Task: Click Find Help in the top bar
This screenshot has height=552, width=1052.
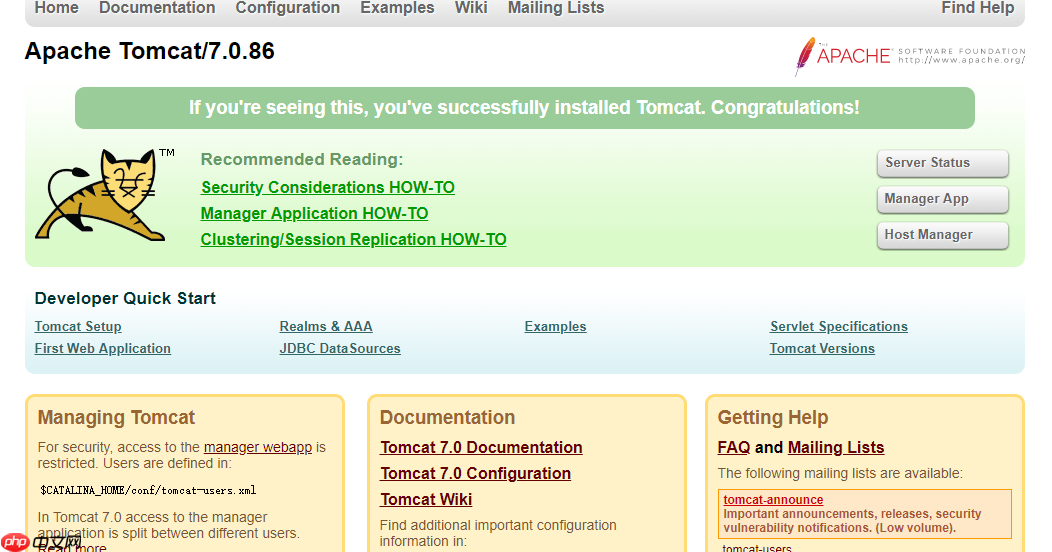Action: tap(978, 8)
